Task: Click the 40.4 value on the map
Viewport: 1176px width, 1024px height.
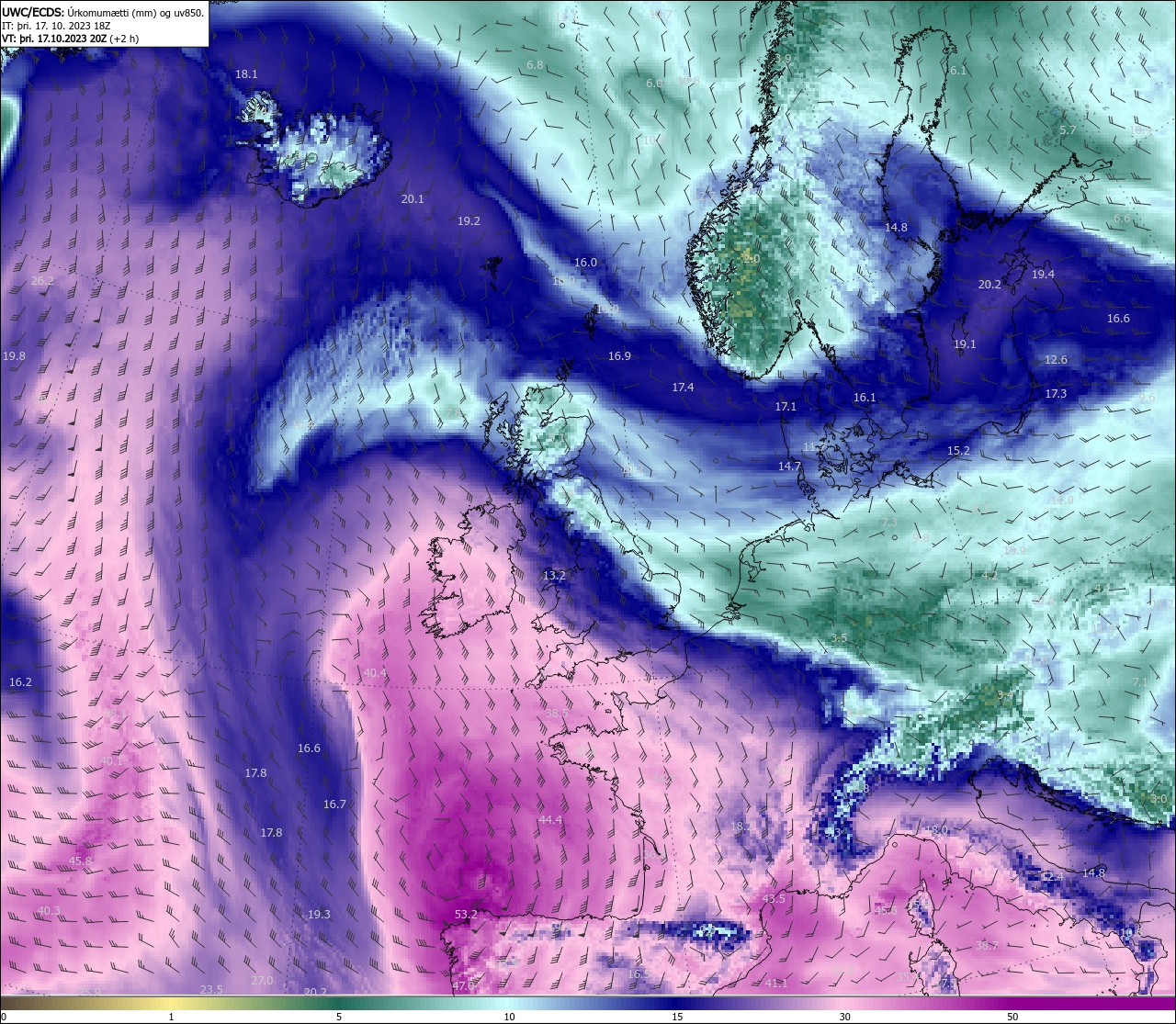Action: (375, 673)
